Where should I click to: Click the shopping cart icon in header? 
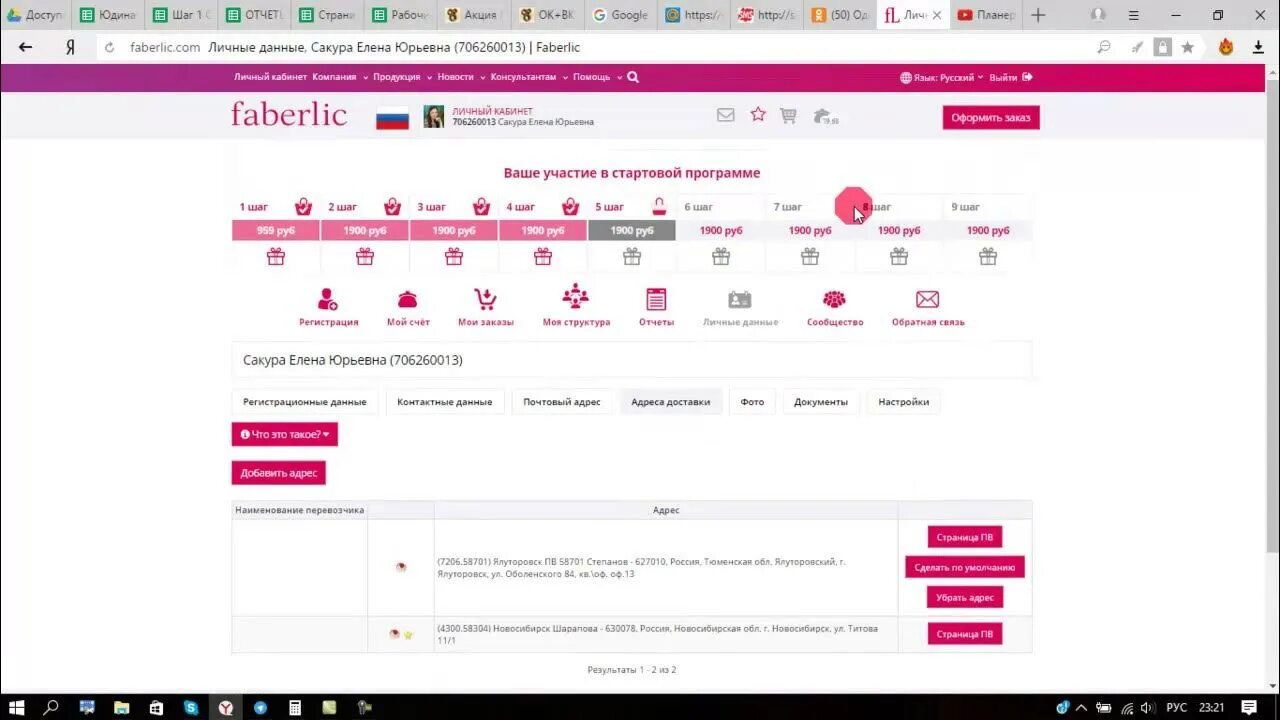tap(788, 116)
